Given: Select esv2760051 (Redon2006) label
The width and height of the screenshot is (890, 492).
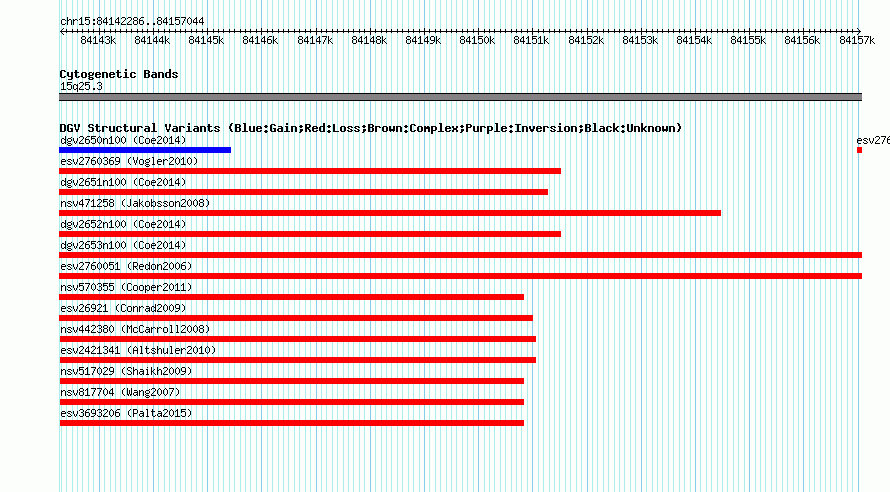Looking at the screenshot, I should 126,266.
